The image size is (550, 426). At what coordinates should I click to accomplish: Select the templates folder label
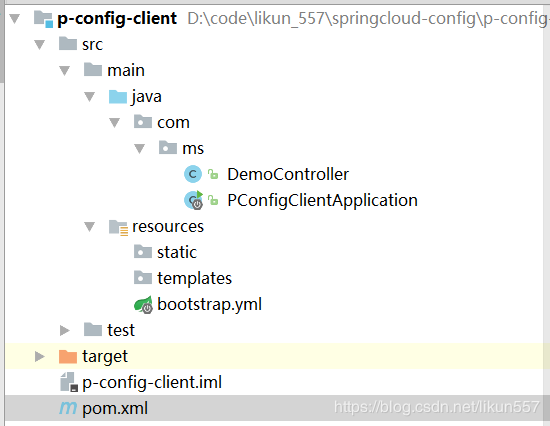[x=194, y=279]
